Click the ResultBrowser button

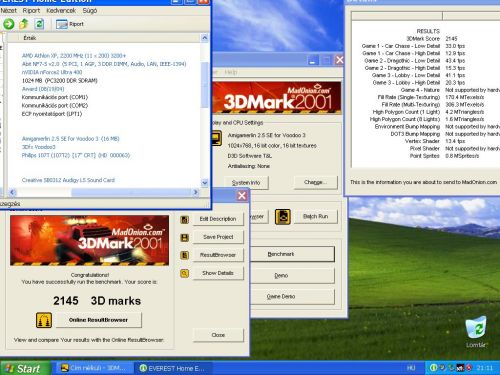pyautogui.click(x=218, y=255)
